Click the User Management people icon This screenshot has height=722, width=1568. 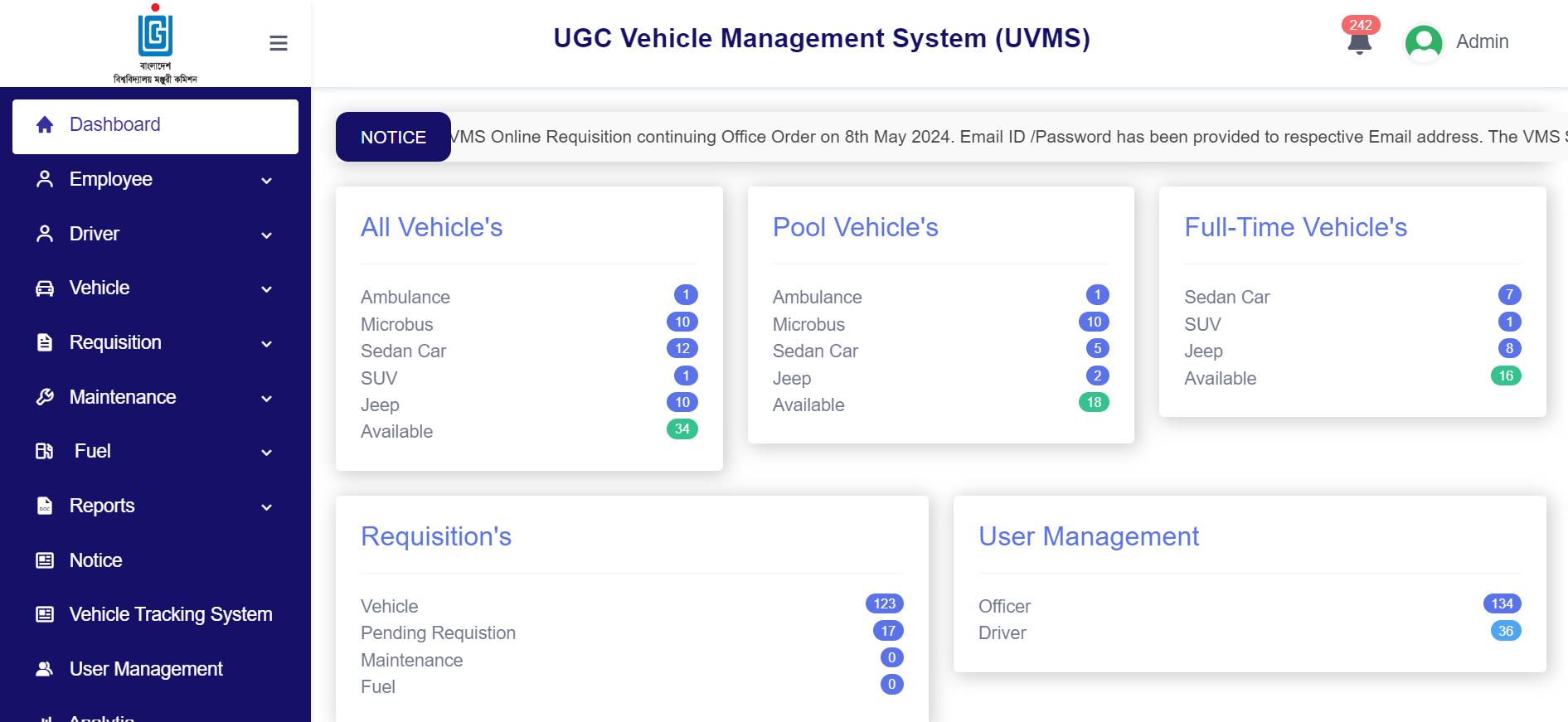click(x=45, y=669)
